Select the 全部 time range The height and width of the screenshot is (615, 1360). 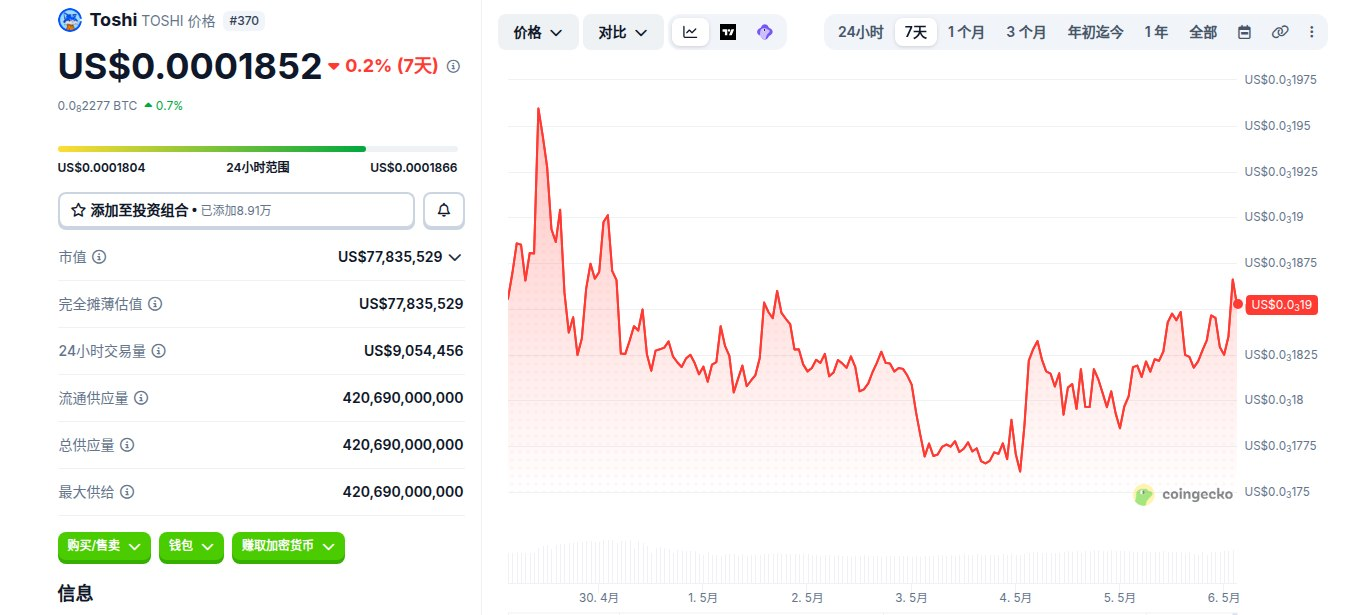pos(1203,32)
